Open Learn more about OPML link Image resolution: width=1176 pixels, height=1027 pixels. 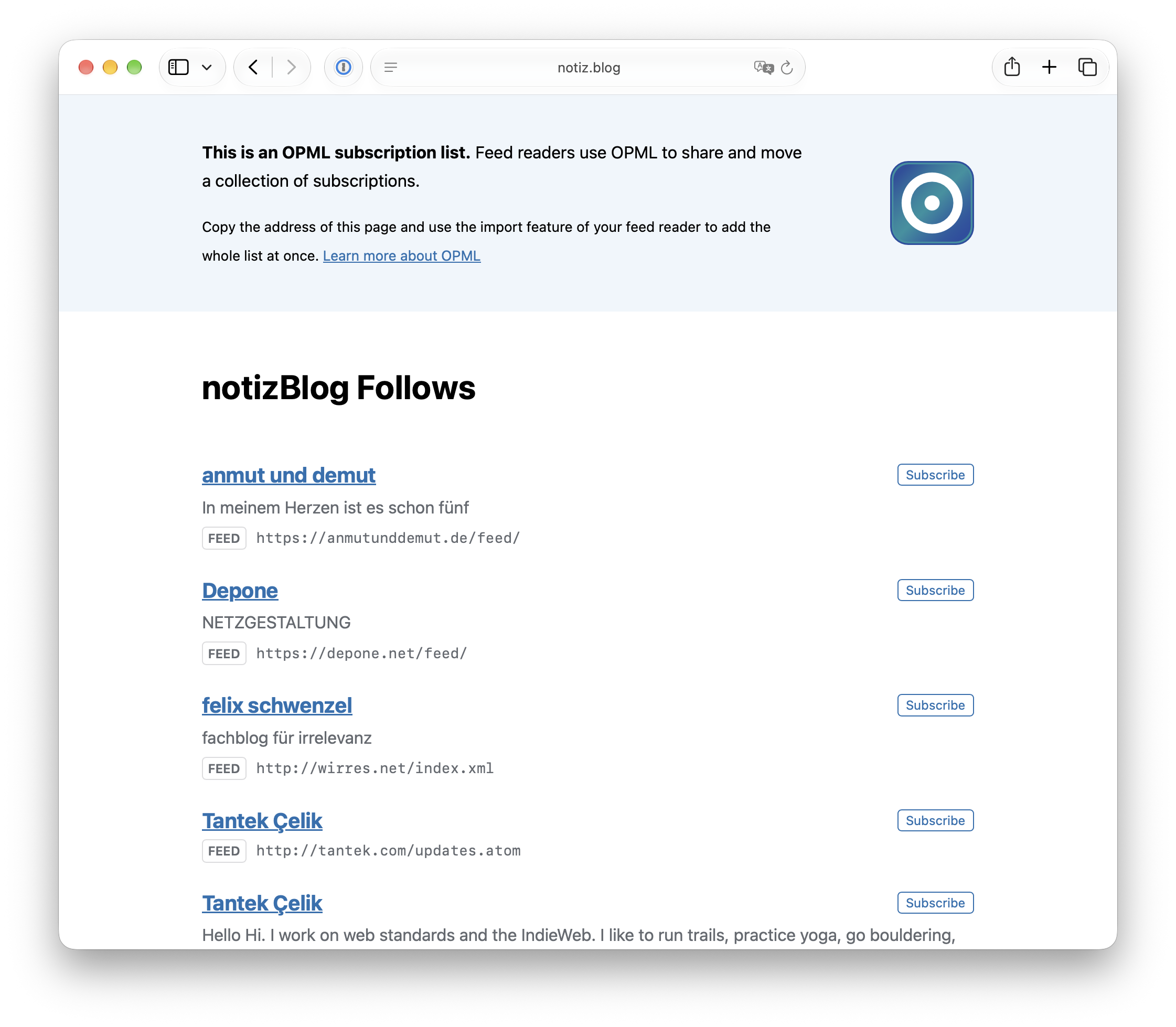[401, 255]
